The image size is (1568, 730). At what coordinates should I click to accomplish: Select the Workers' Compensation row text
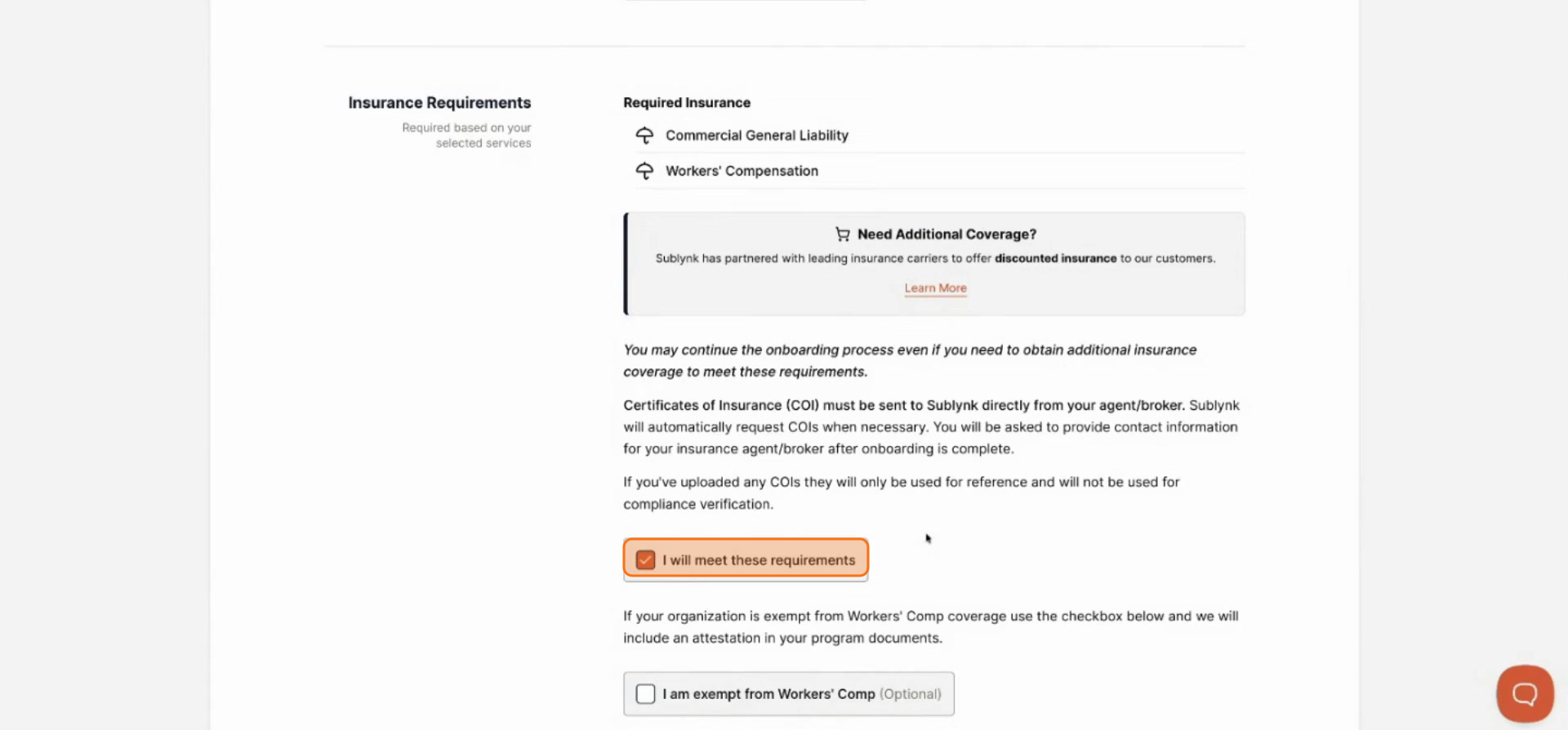click(x=742, y=171)
